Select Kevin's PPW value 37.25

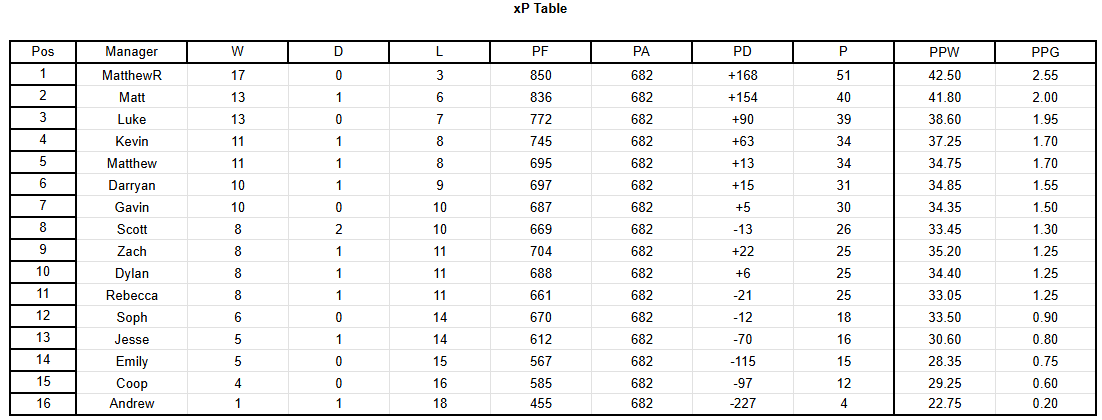(944, 141)
